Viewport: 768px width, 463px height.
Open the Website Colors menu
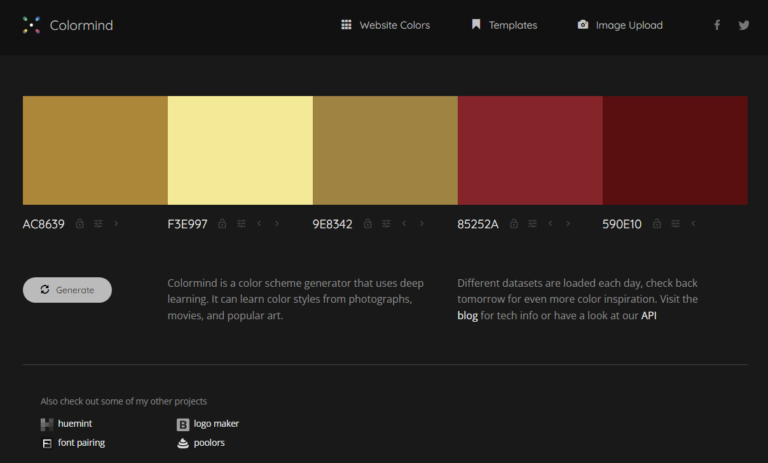(x=385, y=25)
